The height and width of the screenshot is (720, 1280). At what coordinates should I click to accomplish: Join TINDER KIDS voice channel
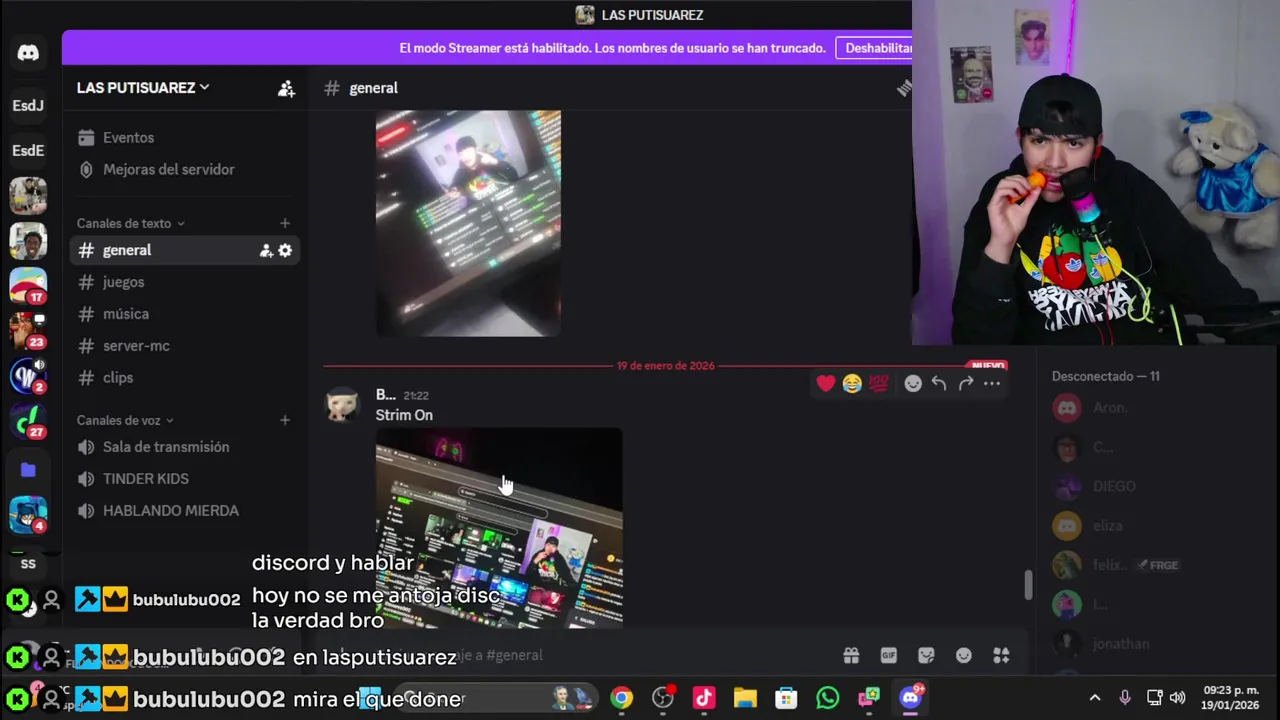point(185,479)
